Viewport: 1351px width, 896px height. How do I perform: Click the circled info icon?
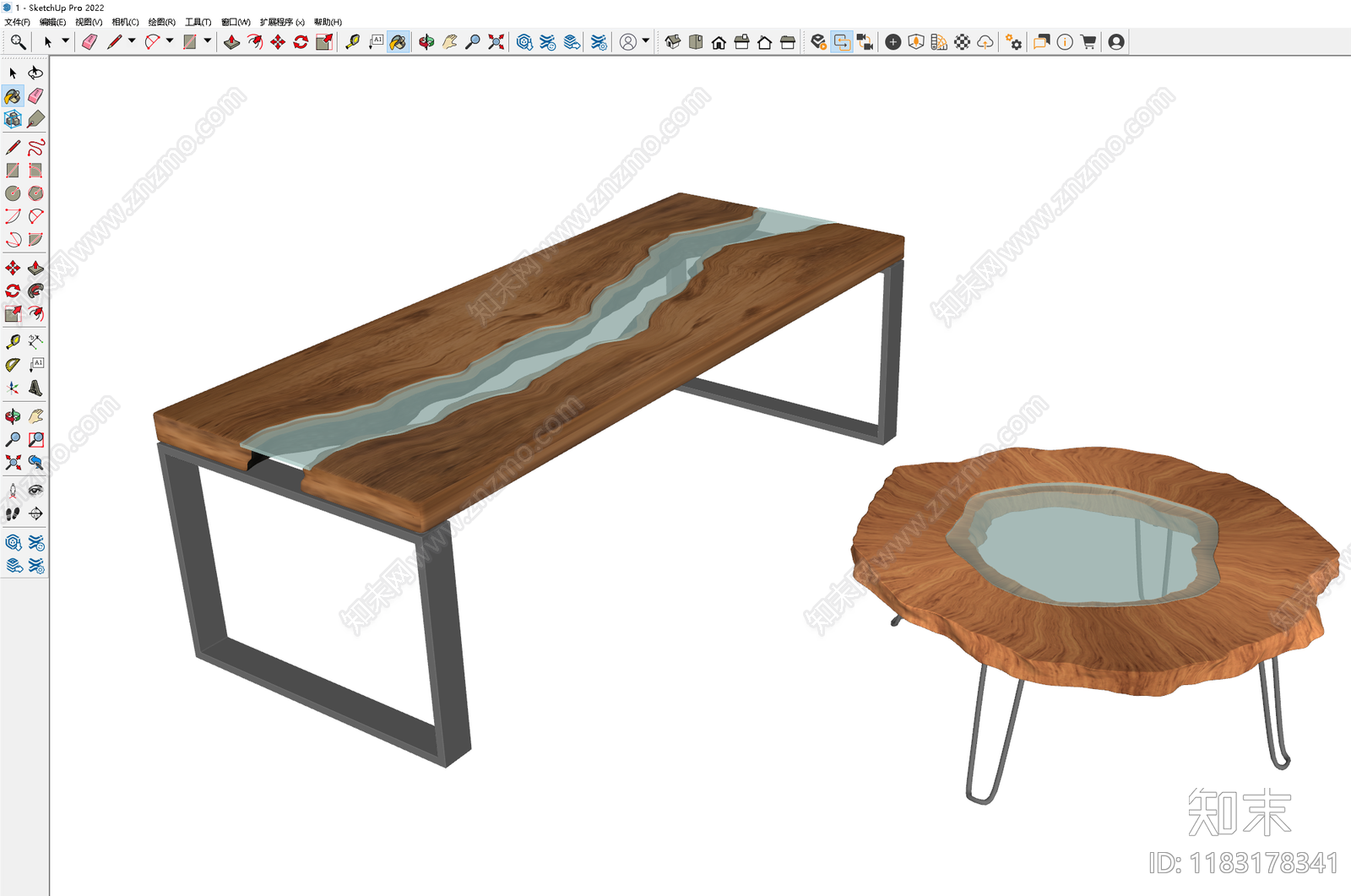tap(1066, 41)
